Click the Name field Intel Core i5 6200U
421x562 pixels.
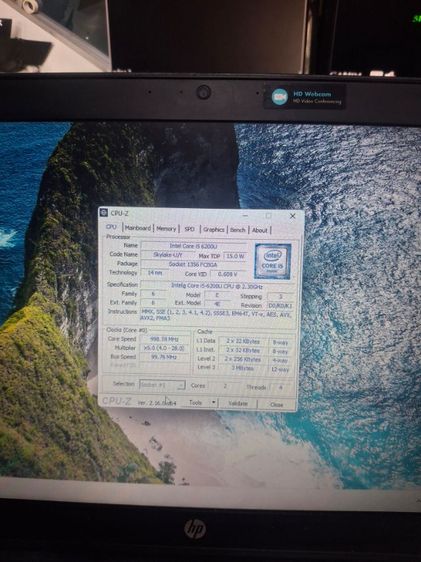coord(193,246)
